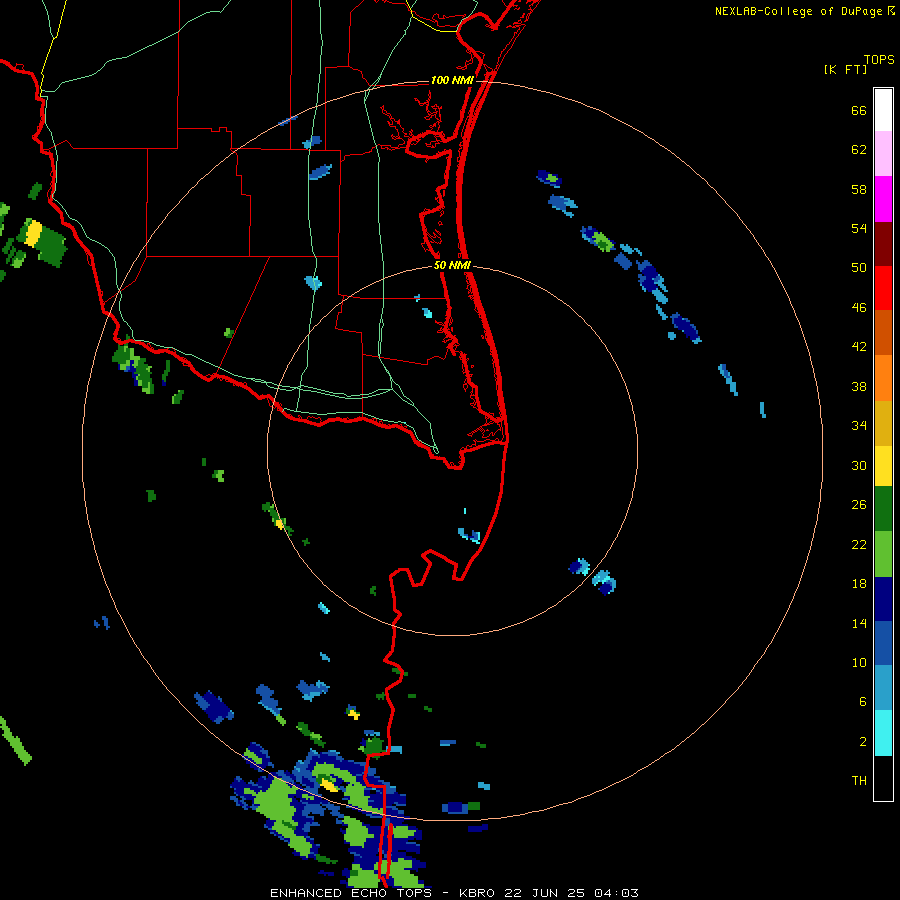
Task: Click the legend value 38
Action: 859,386
